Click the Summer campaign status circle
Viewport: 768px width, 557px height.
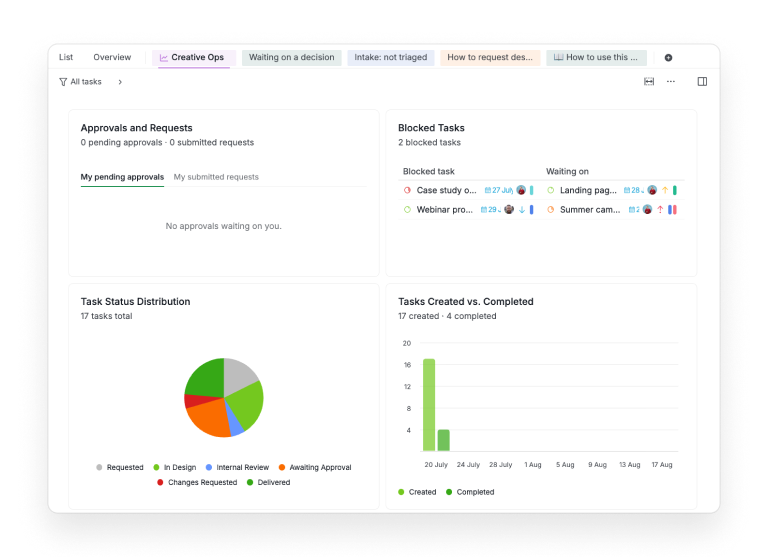pyautogui.click(x=551, y=210)
